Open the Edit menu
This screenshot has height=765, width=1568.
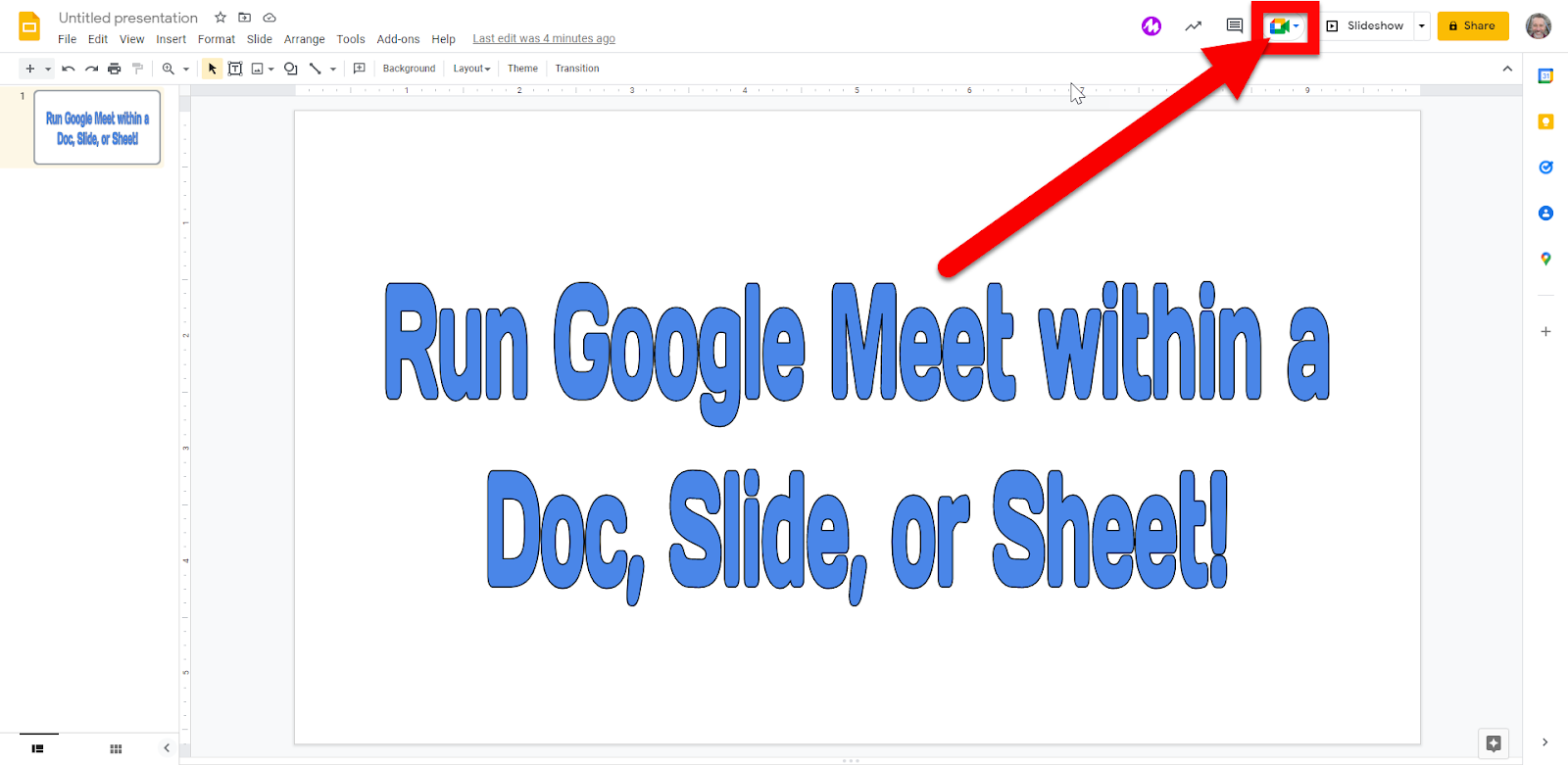(x=98, y=39)
